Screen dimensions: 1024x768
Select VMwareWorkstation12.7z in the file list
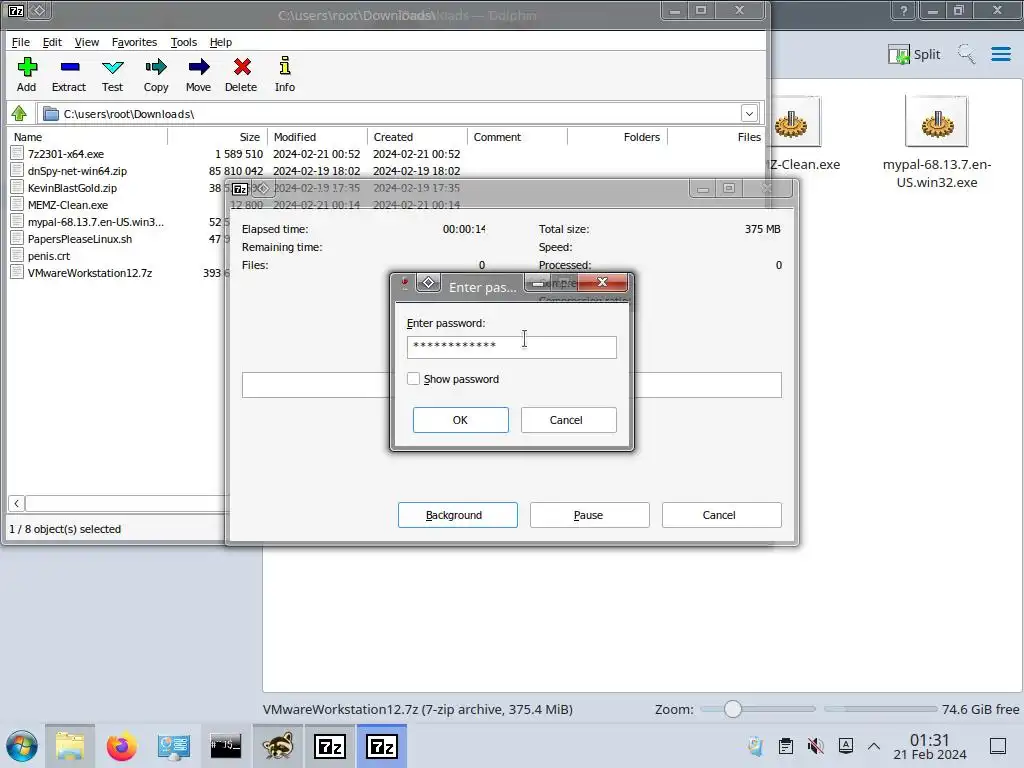pyautogui.click(x=89, y=273)
